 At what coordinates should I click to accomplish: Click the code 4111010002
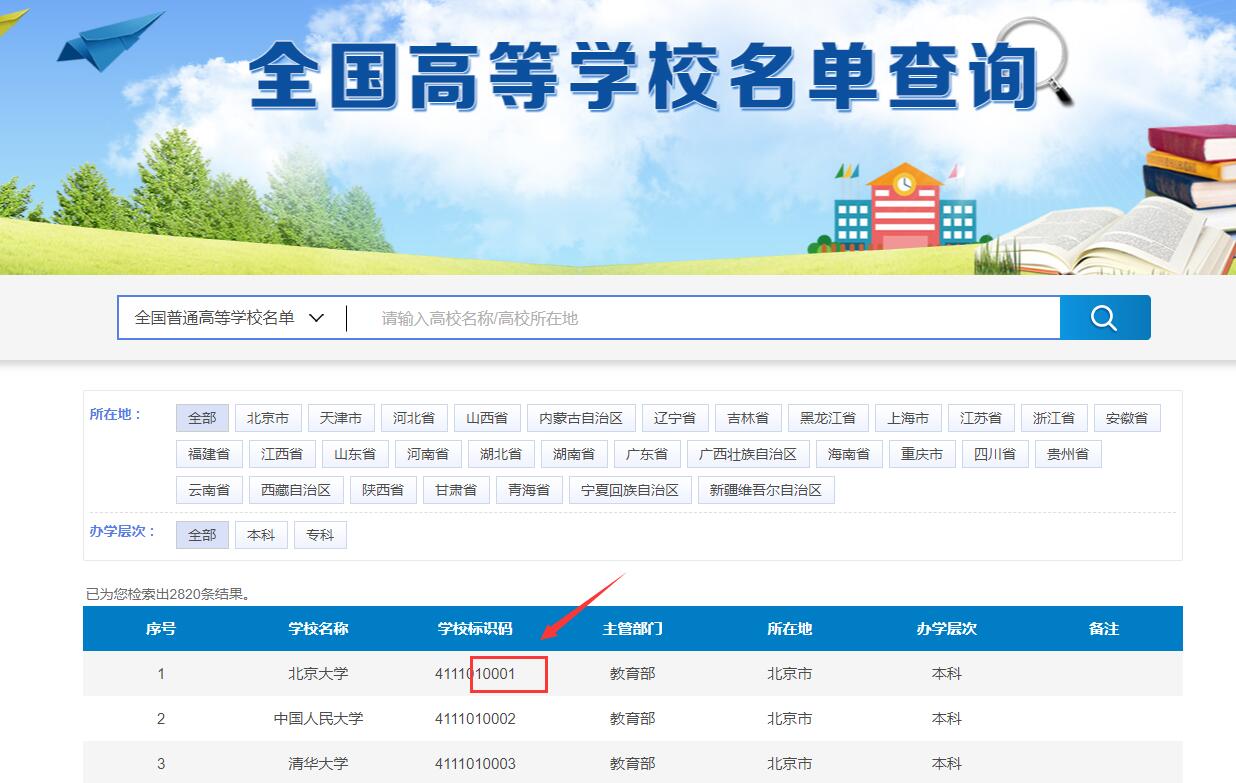click(475, 719)
